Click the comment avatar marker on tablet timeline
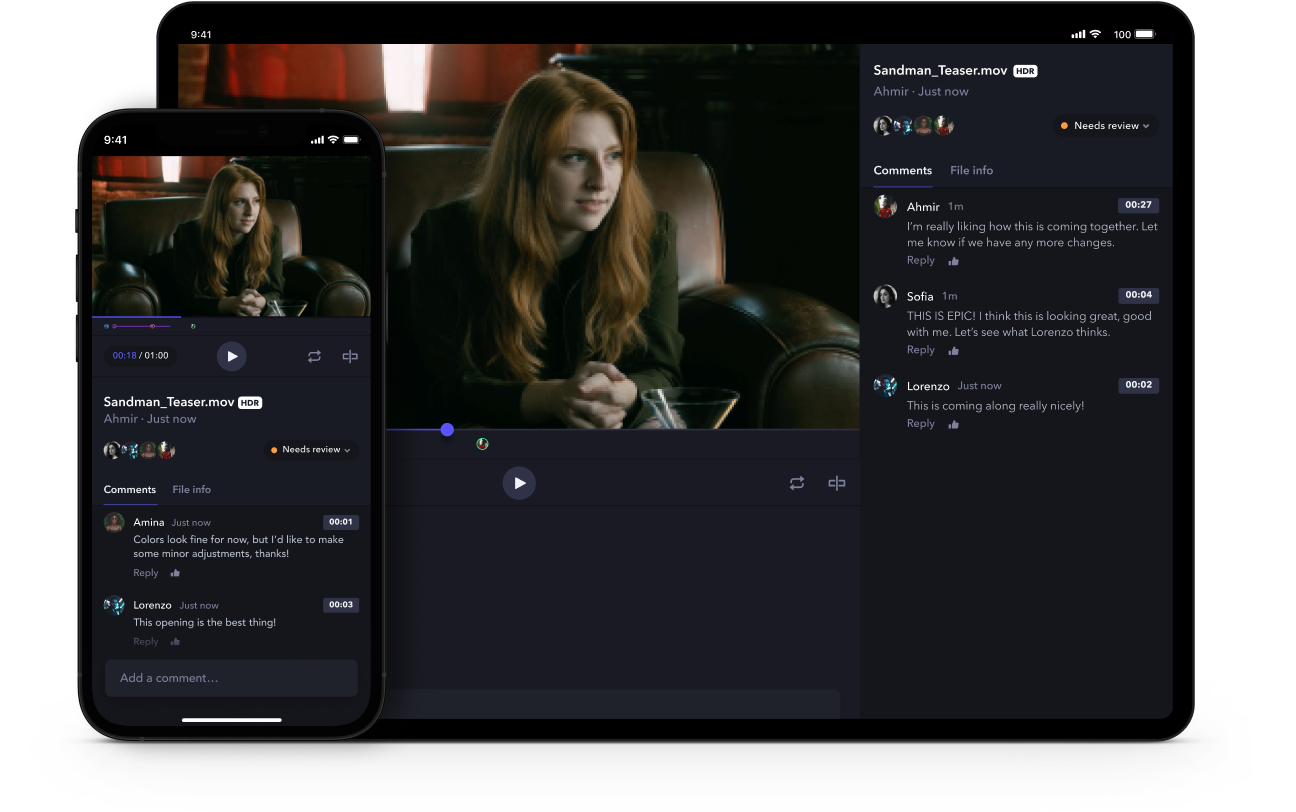This screenshot has width=1296, height=812. [482, 444]
